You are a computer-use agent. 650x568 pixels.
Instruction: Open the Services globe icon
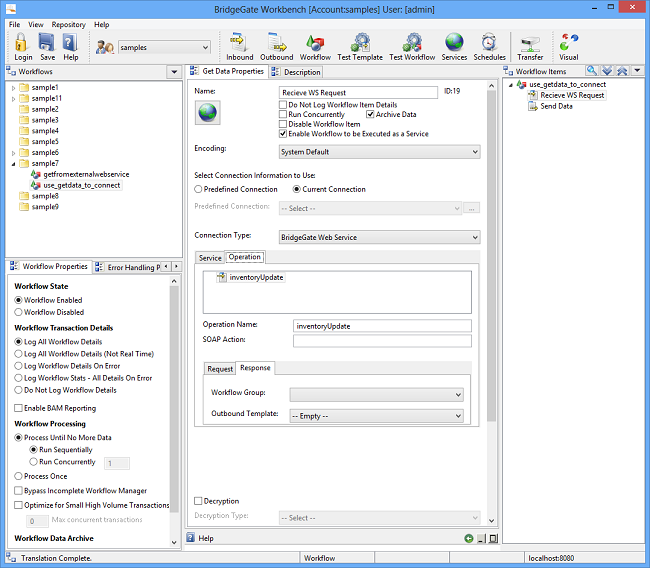click(x=454, y=46)
